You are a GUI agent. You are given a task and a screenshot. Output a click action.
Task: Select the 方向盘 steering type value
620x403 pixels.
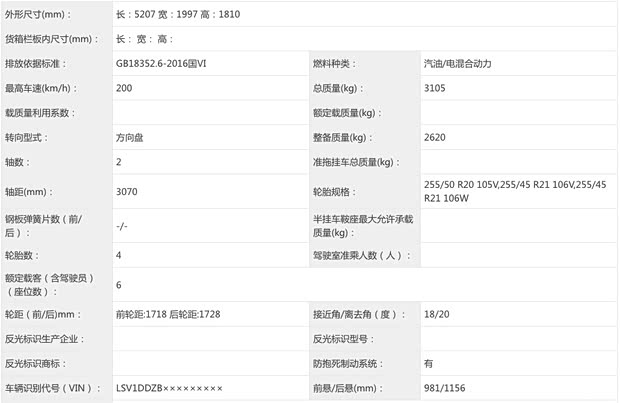pyautogui.click(x=132, y=137)
